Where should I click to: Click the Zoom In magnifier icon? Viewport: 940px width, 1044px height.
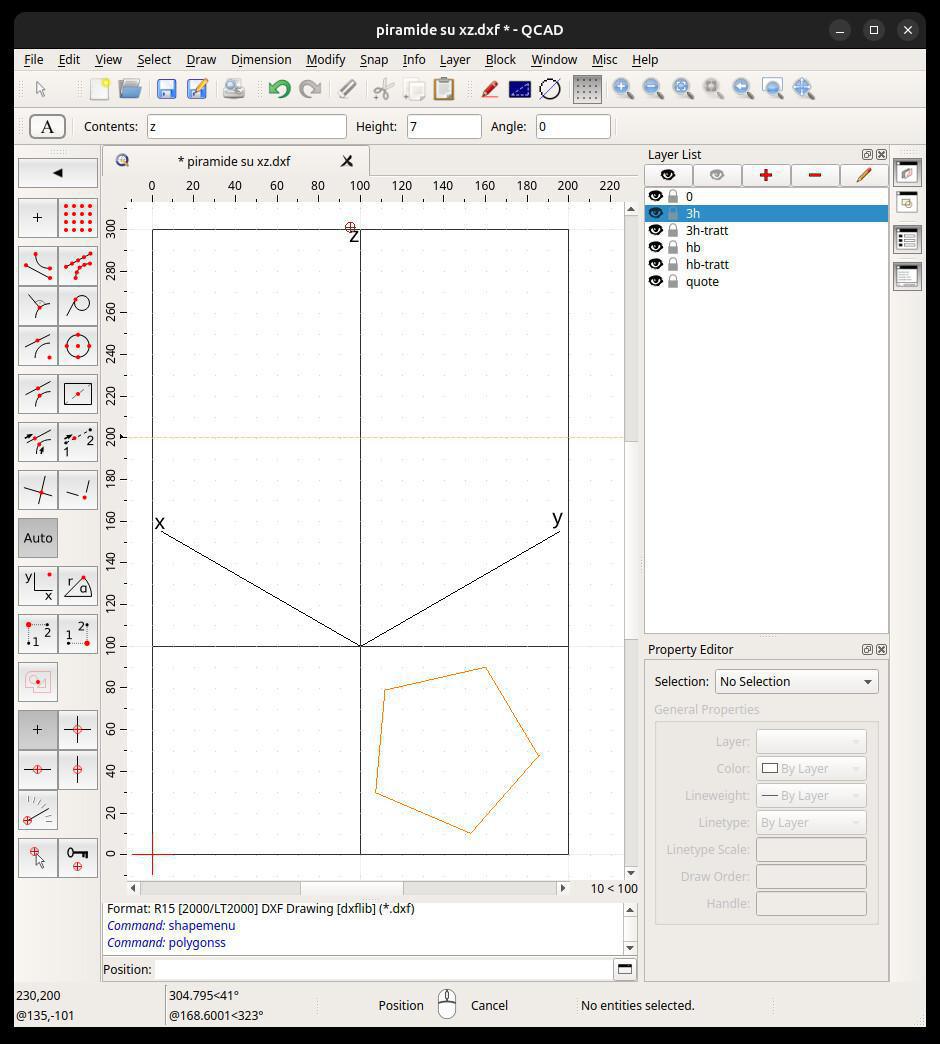pyautogui.click(x=623, y=89)
